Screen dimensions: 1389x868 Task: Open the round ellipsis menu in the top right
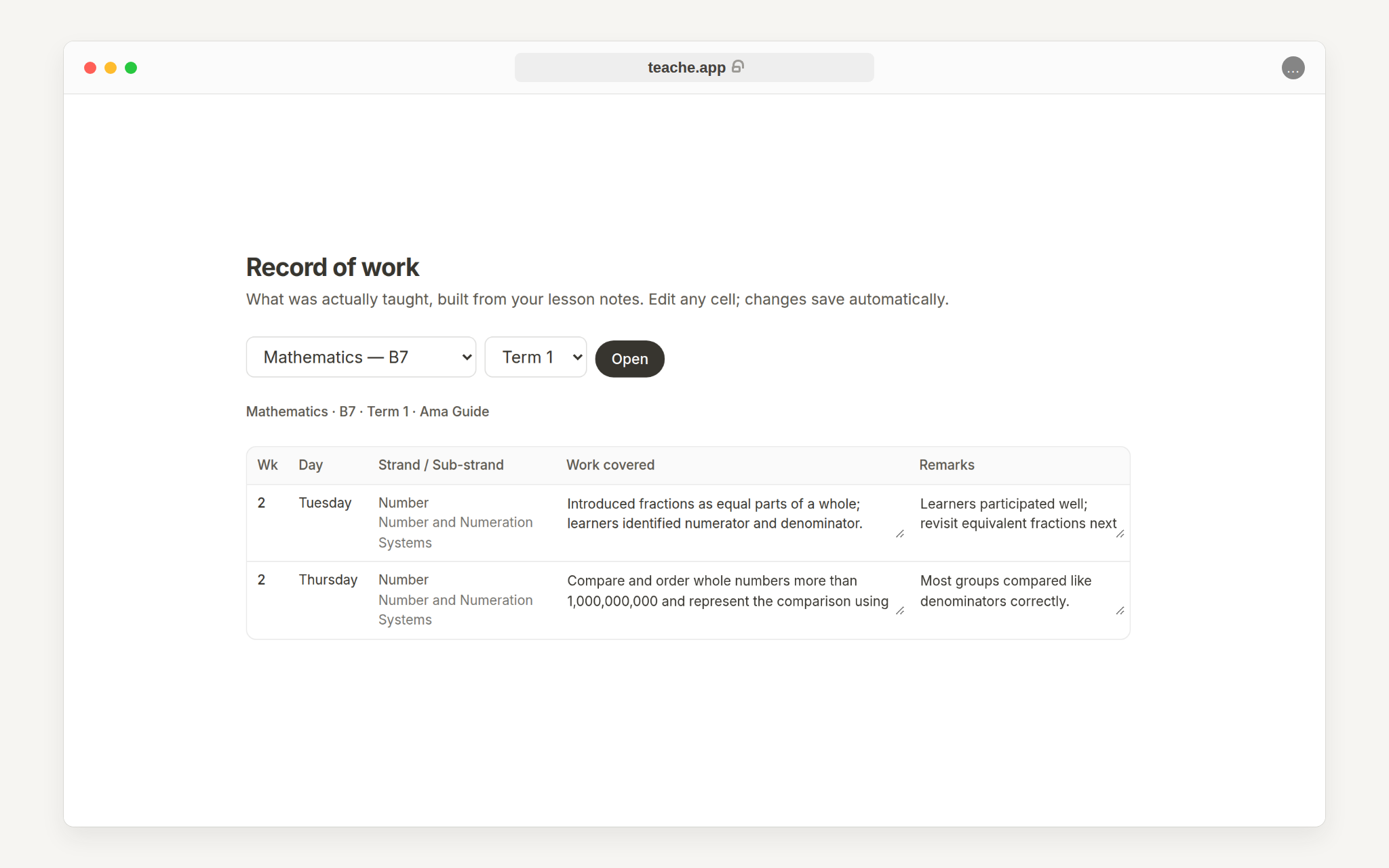point(1293,68)
